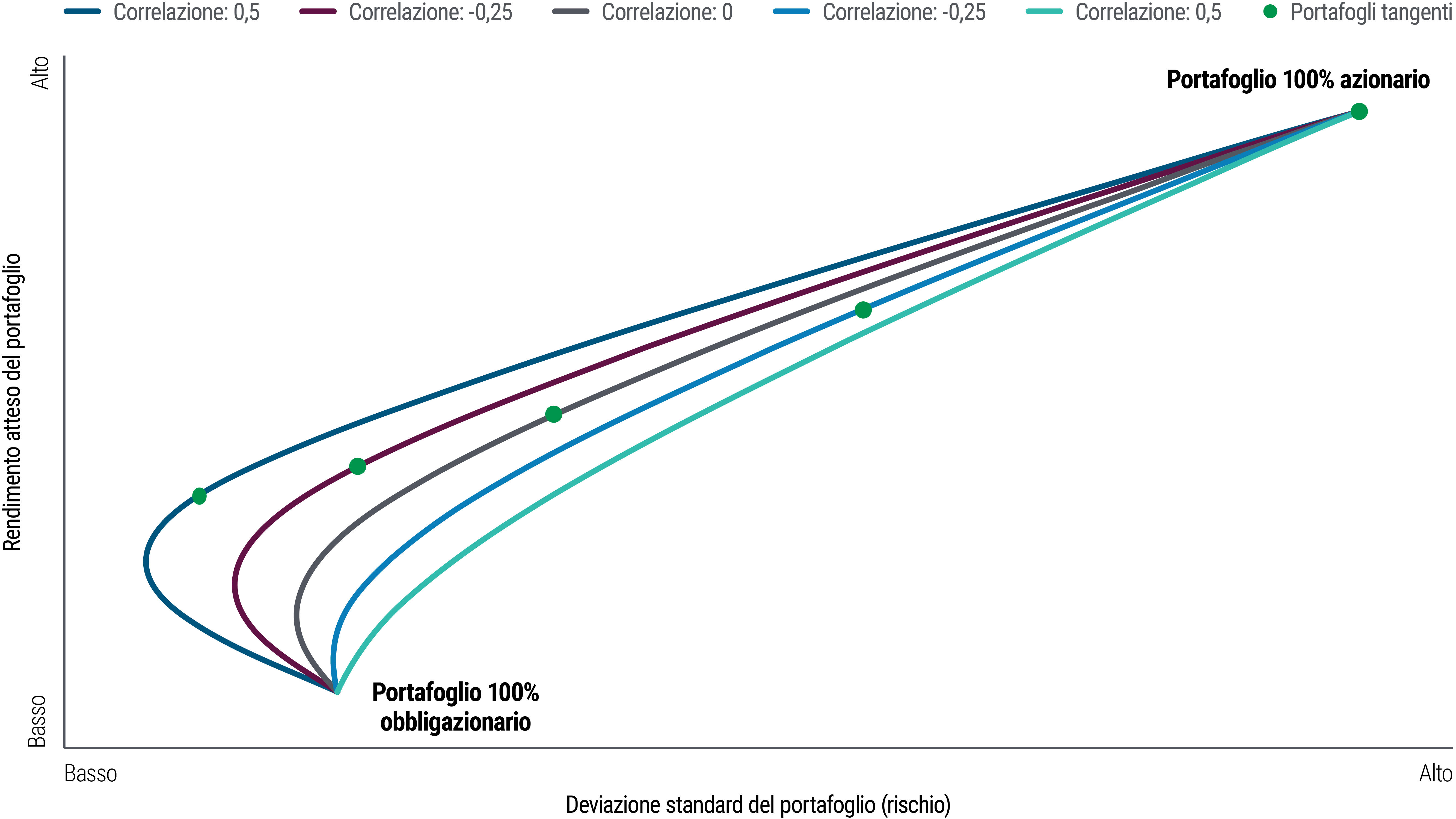Click the tangent dot on gray curve
The width and height of the screenshot is (1456, 819).
(x=554, y=414)
